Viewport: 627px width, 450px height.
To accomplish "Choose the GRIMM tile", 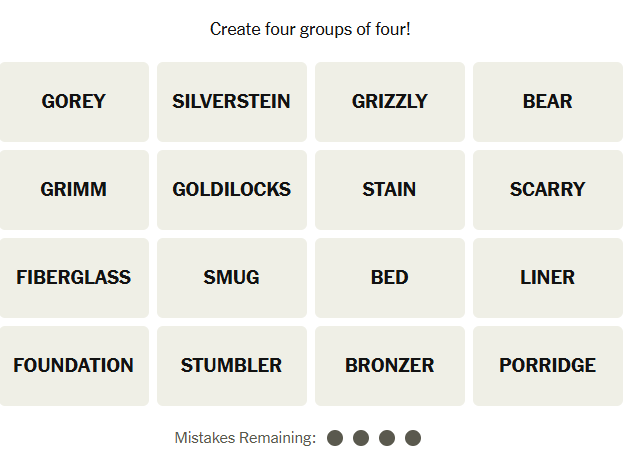I will tap(74, 190).
